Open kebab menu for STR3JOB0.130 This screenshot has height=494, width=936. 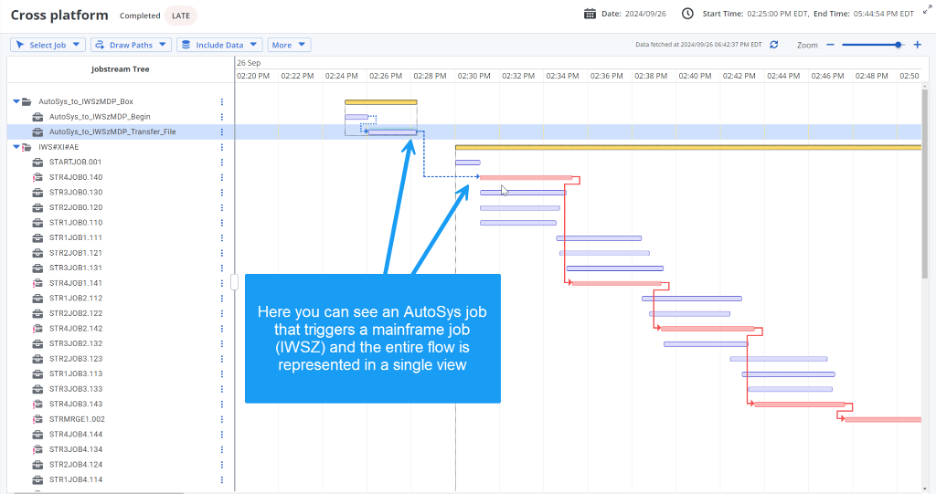pos(221,192)
